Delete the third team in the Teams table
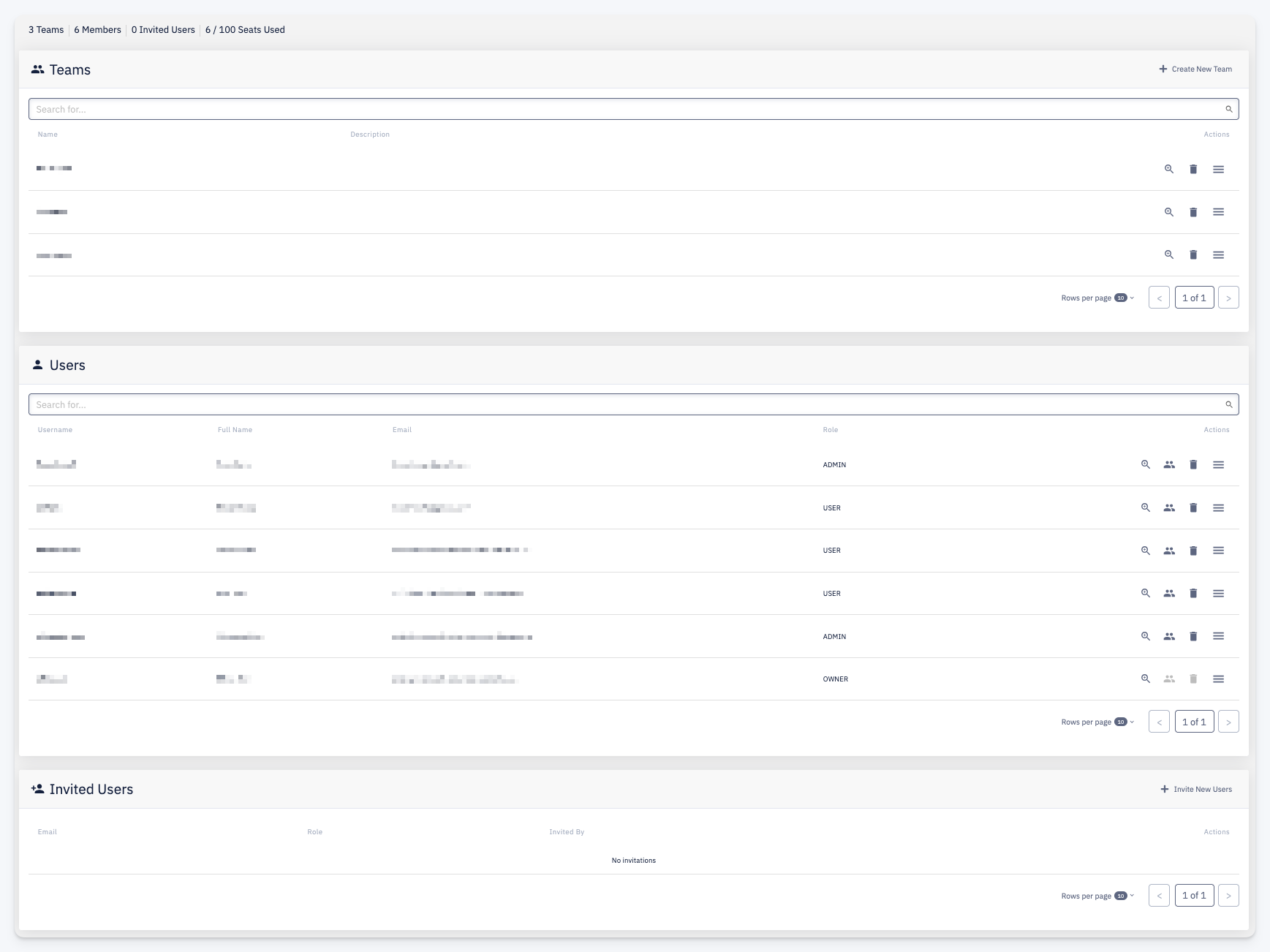1270x952 pixels. [1193, 254]
